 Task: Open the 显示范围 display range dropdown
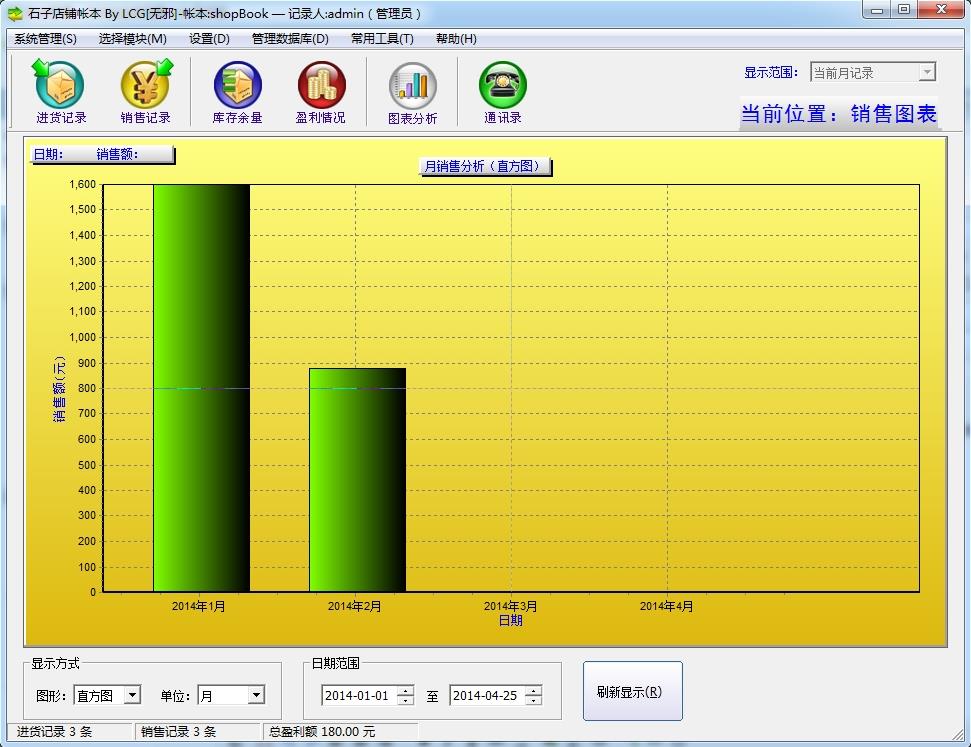[926, 72]
